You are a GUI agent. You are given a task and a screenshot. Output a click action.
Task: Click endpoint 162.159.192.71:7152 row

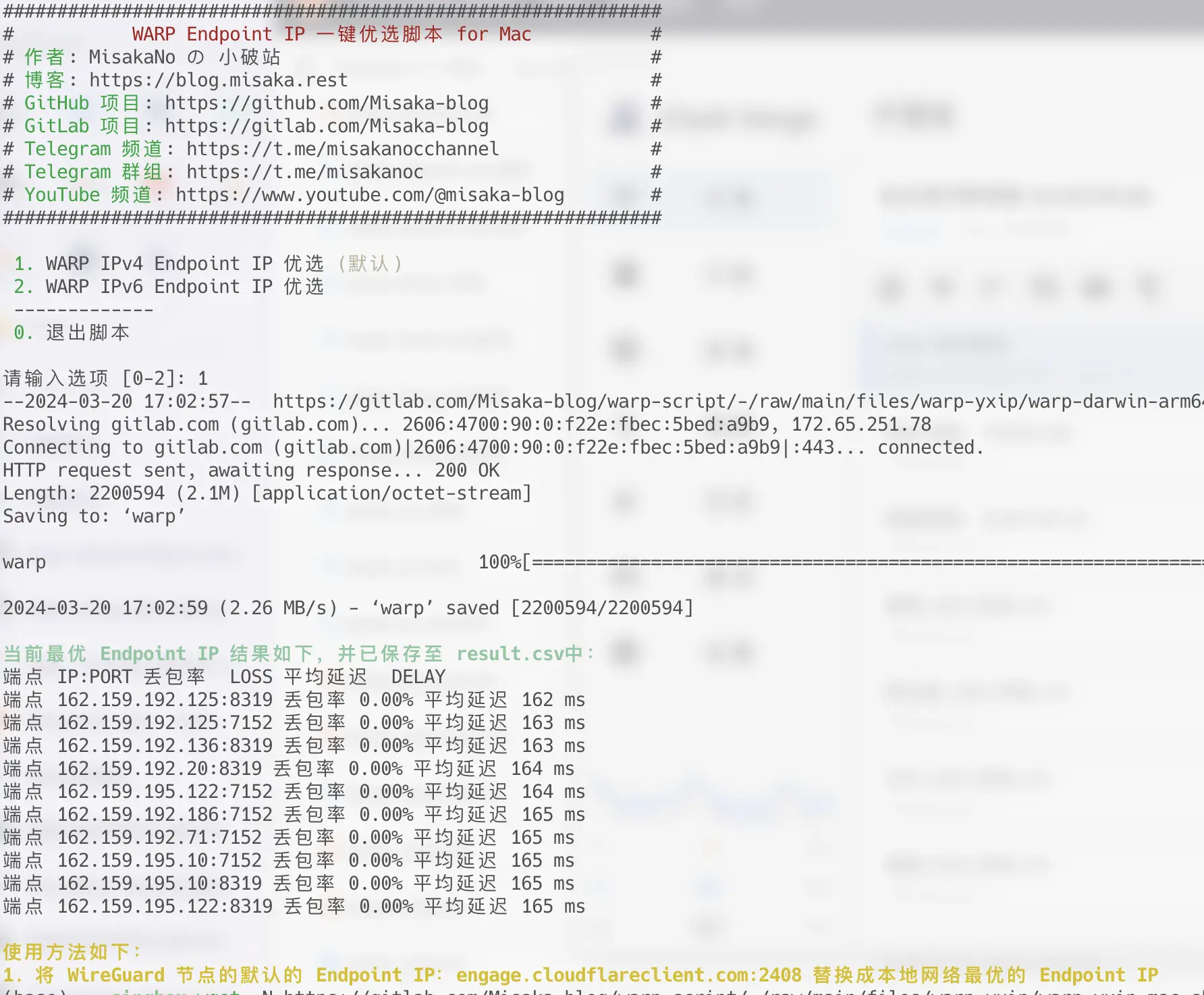(159, 838)
